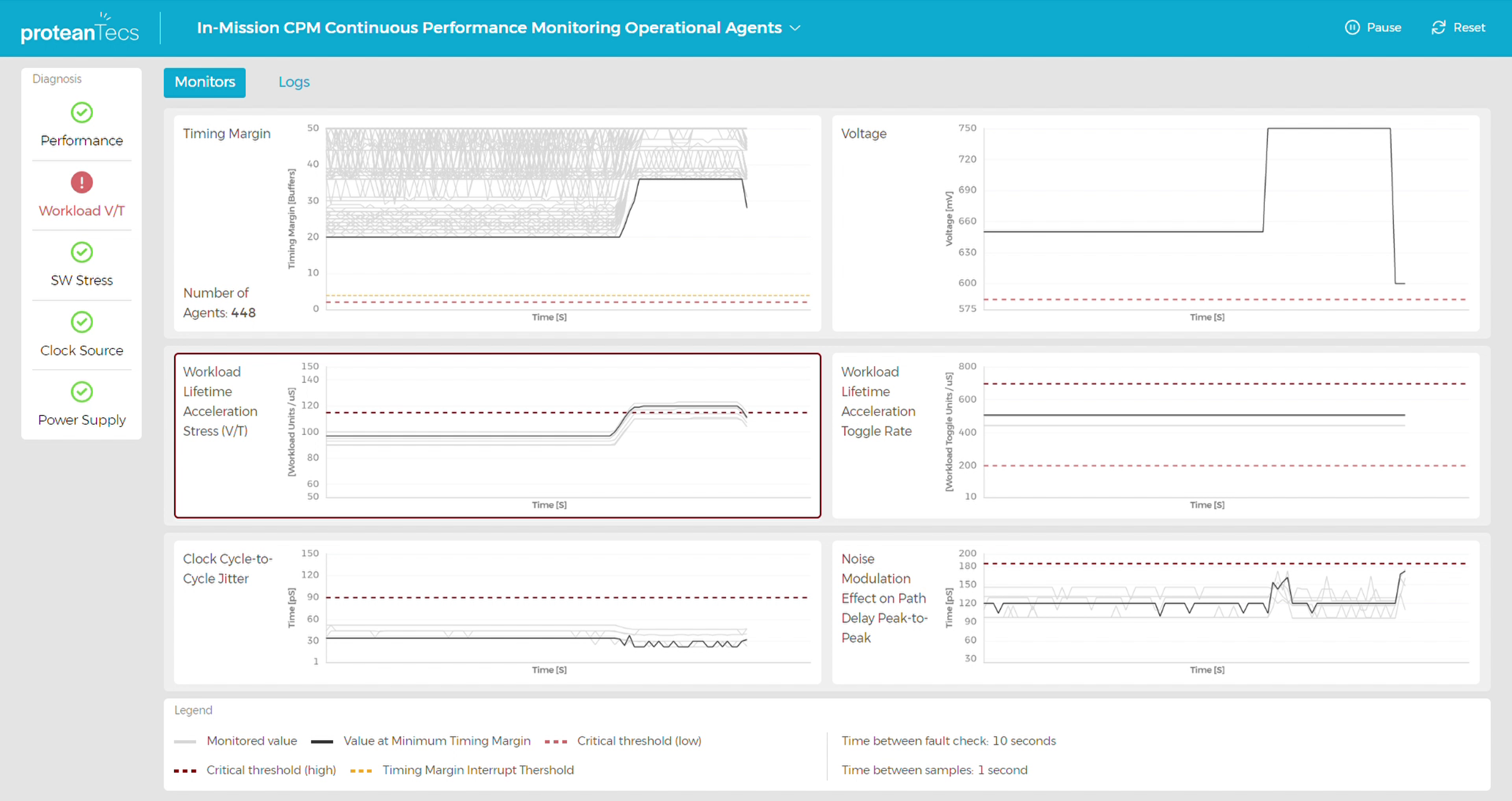The height and width of the screenshot is (801, 1512).
Task: Click the Clock Source green checkmark icon
Action: pyautogui.click(x=82, y=321)
